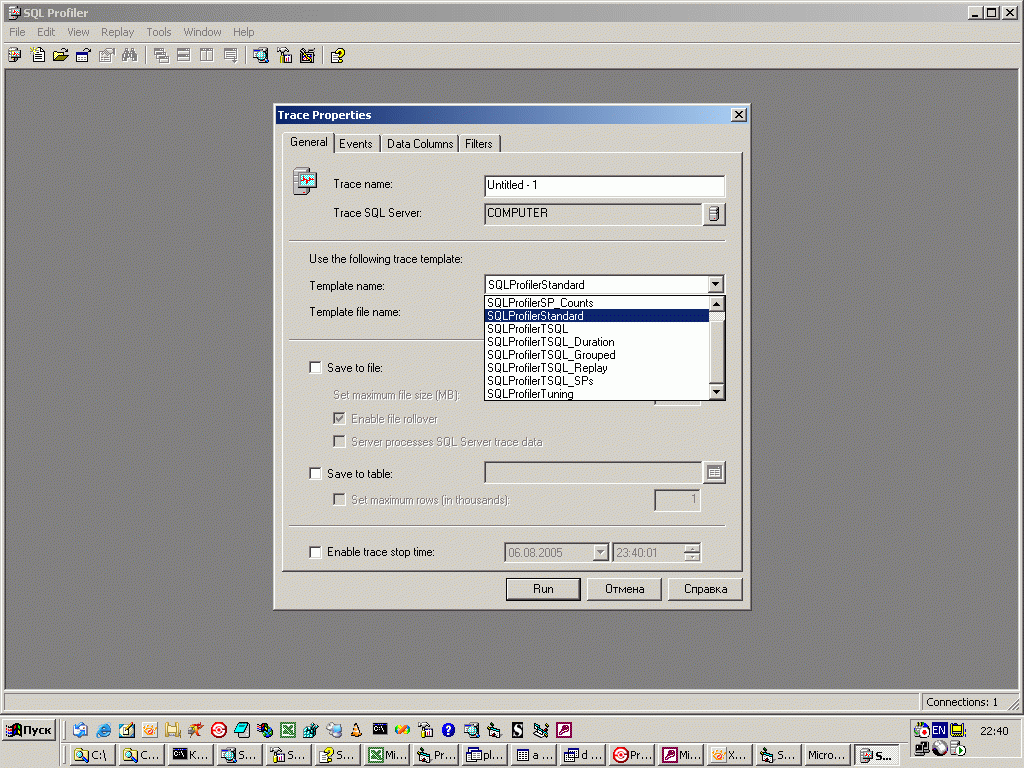Screen dimensions: 1024x768
Task: Toggle Set maximum rows checkbox
Action: [x=339, y=499]
